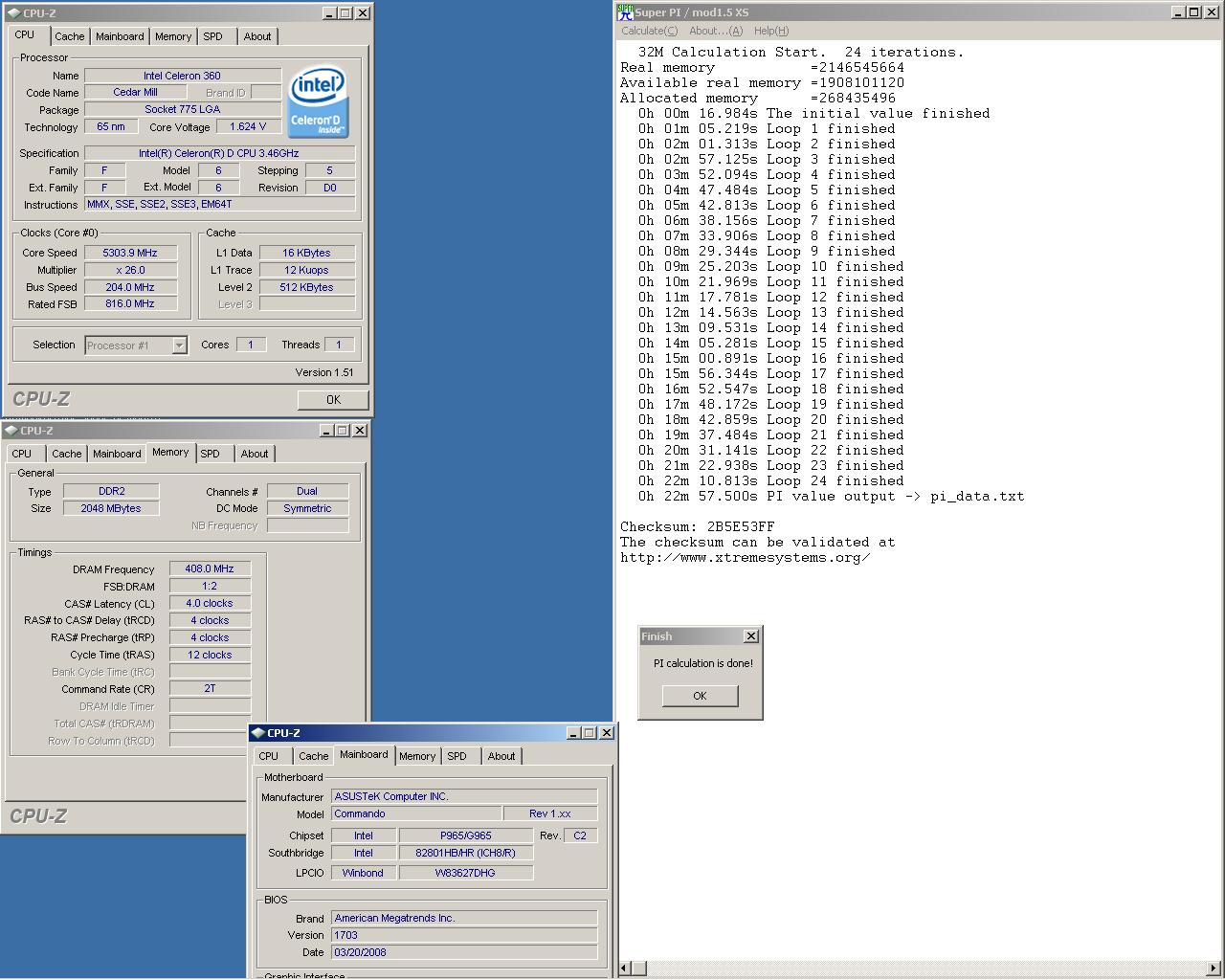The width and height of the screenshot is (1225, 980).
Task: Click the DC Mode value Symmetric
Action: point(307,508)
